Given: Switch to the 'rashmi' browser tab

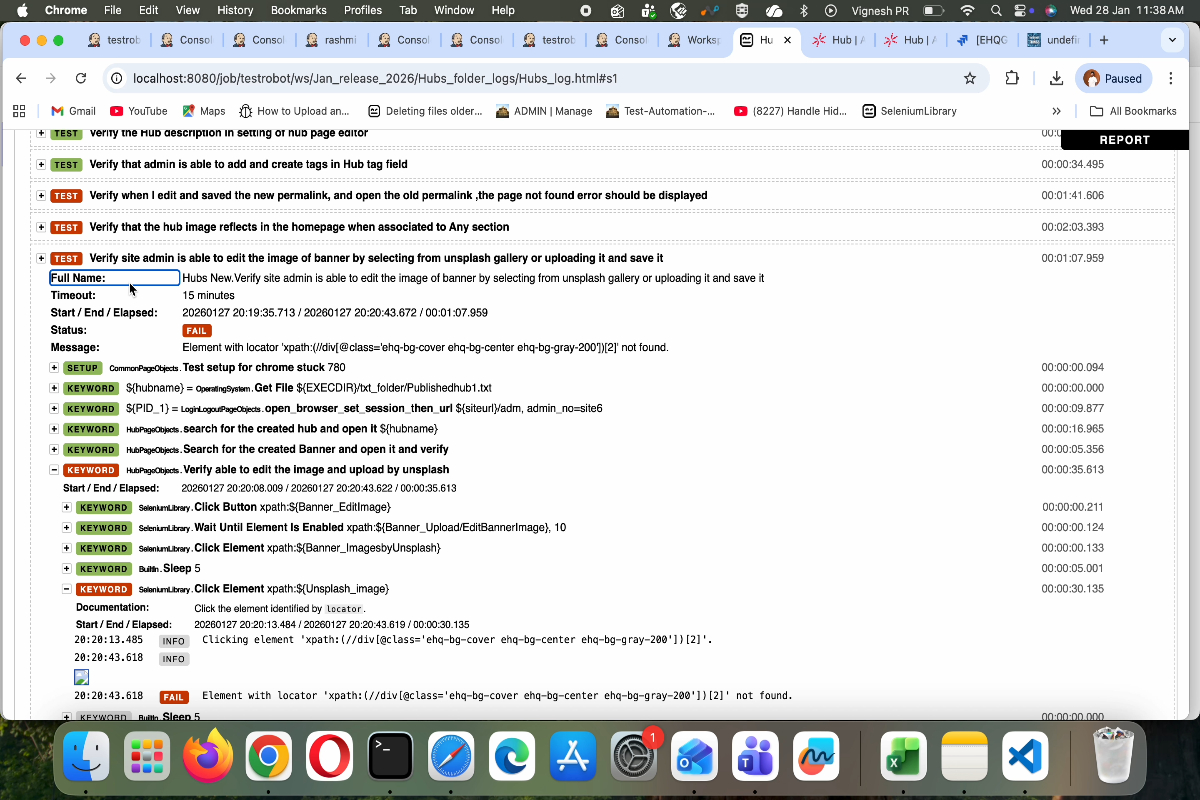Looking at the screenshot, I should (x=331, y=40).
